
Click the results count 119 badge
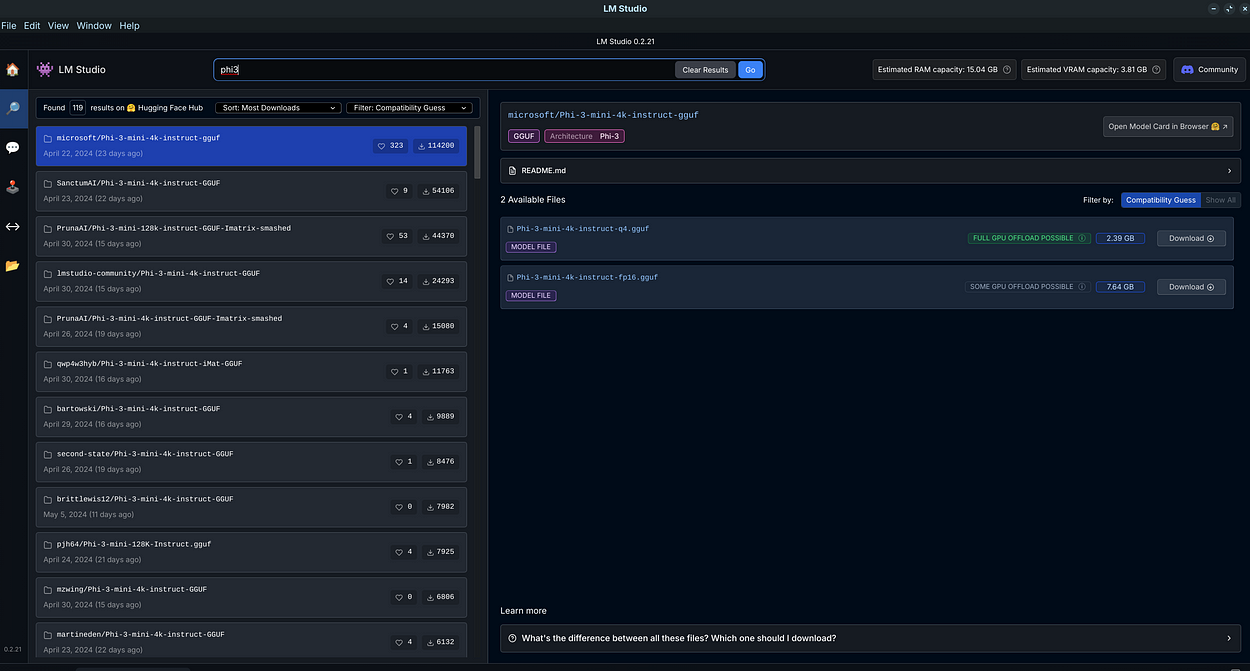pyautogui.click(x=77, y=108)
